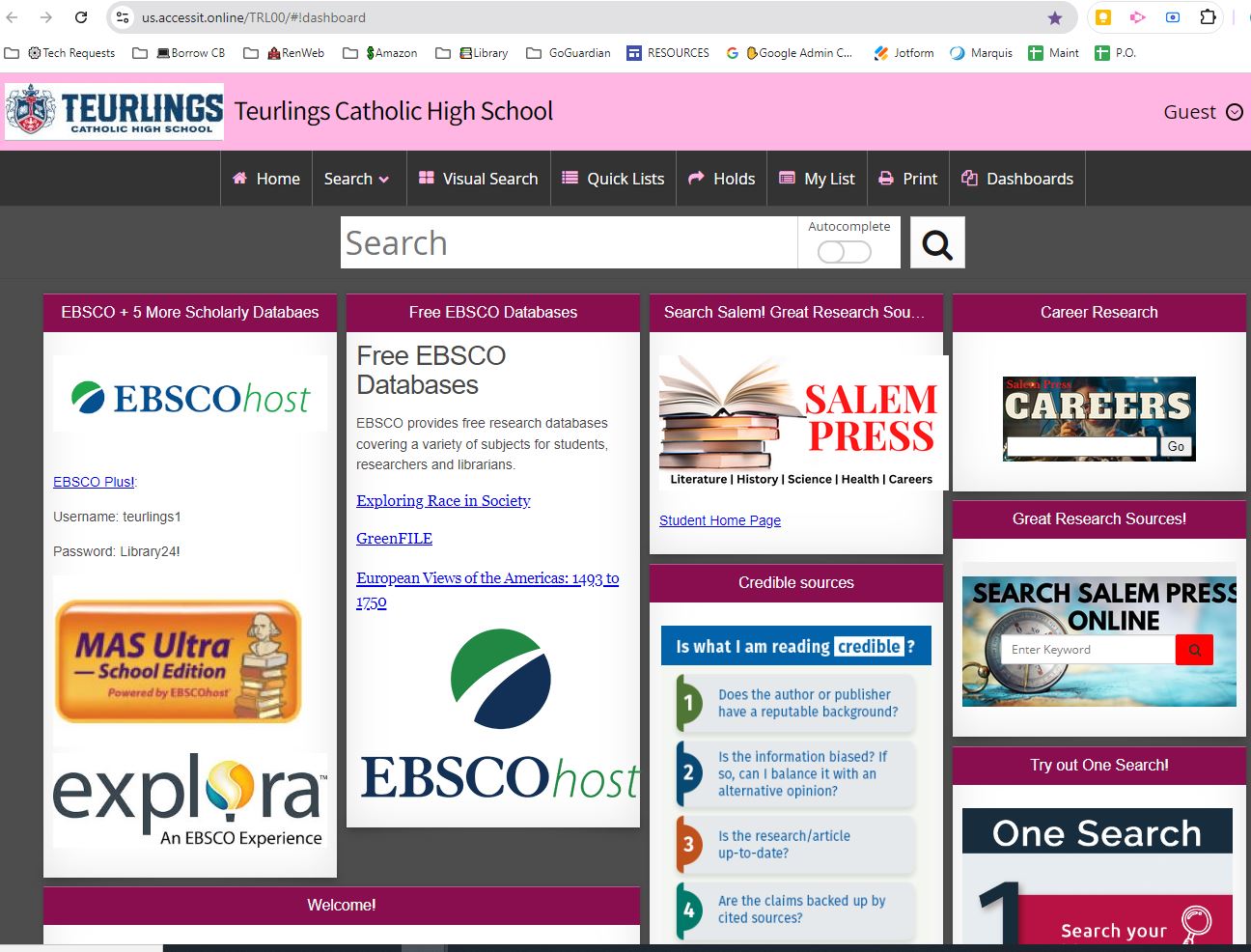Open the Exploring Race in Society link
This screenshot has width=1251, height=952.
(x=443, y=500)
